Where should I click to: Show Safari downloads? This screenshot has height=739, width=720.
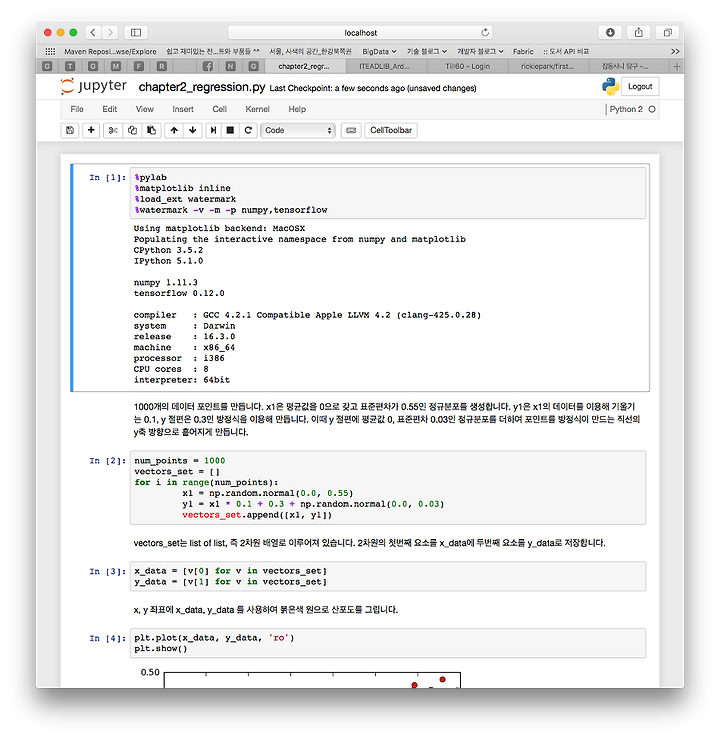[610, 33]
